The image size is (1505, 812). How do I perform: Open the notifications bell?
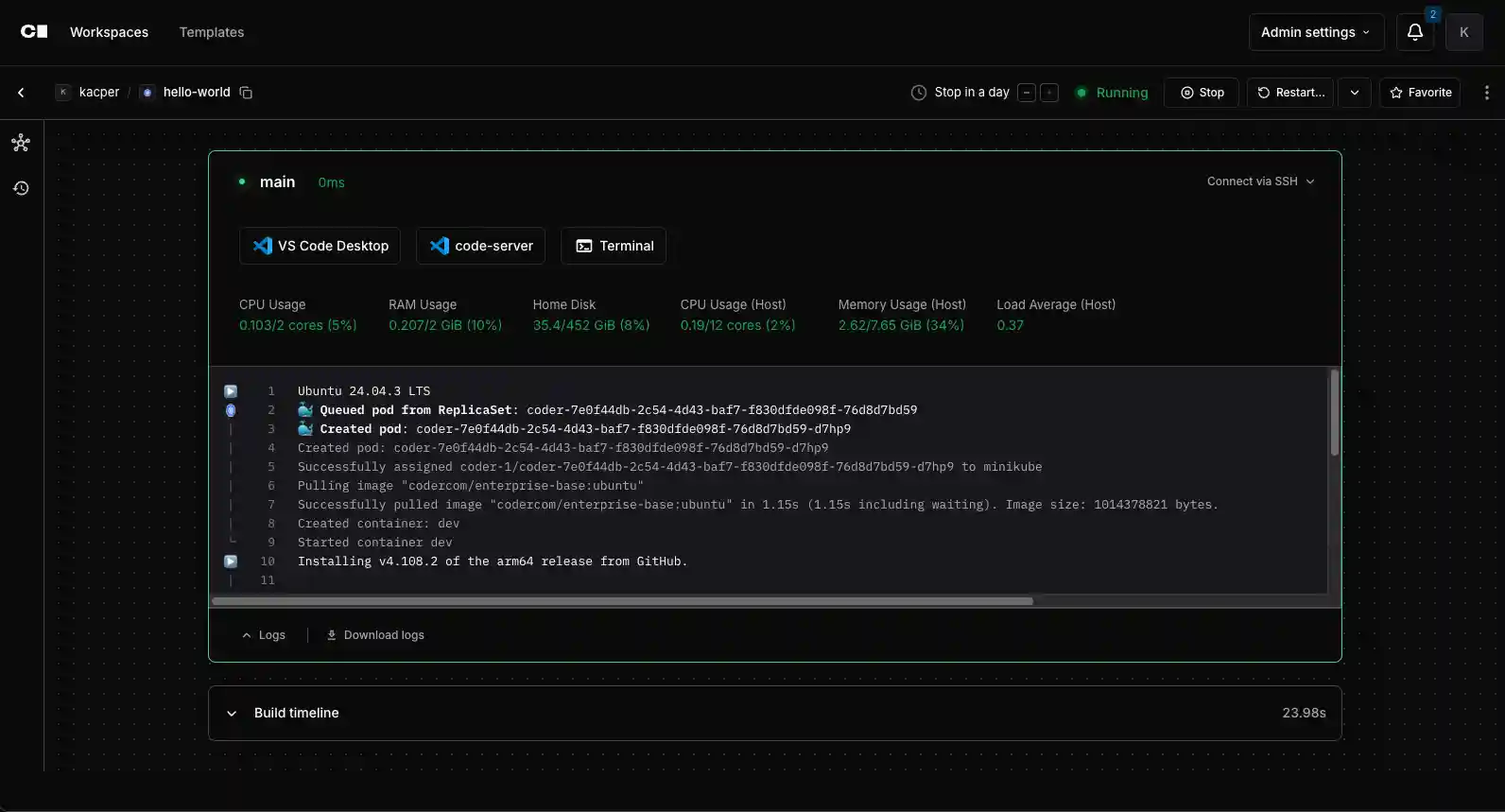coord(1414,32)
